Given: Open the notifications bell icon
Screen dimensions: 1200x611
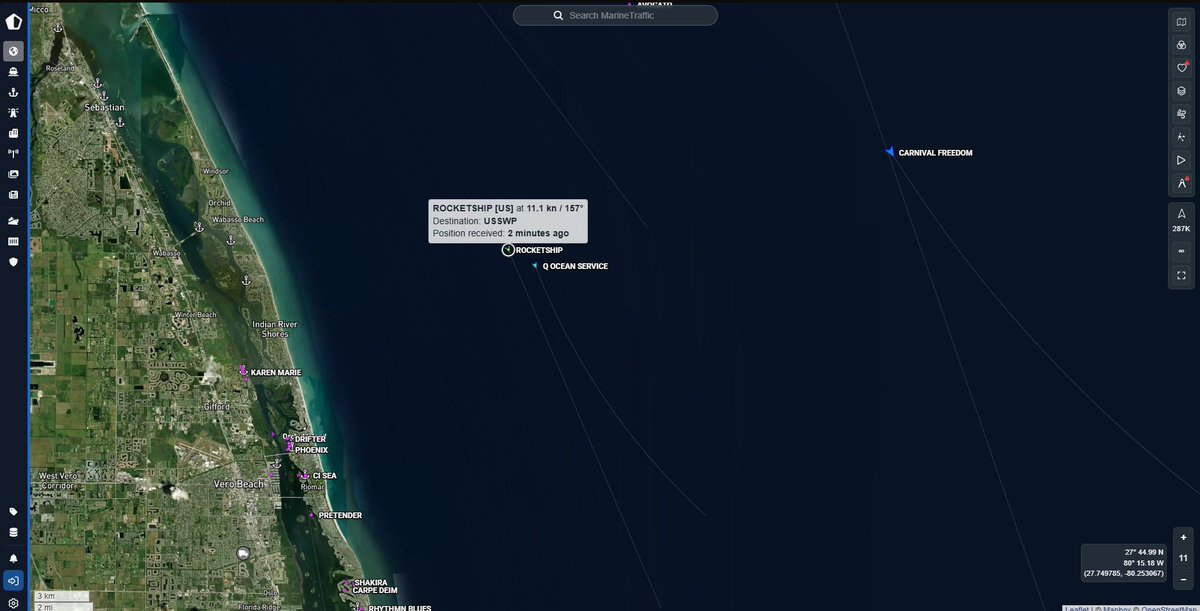Looking at the screenshot, I should click(13, 558).
